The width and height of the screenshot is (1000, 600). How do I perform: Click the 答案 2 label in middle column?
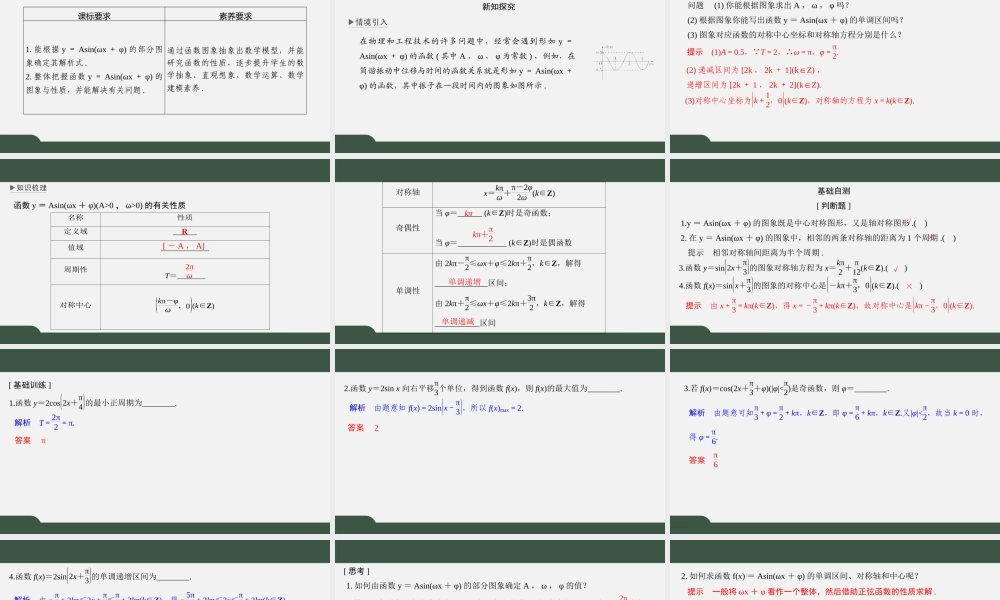[357, 426]
